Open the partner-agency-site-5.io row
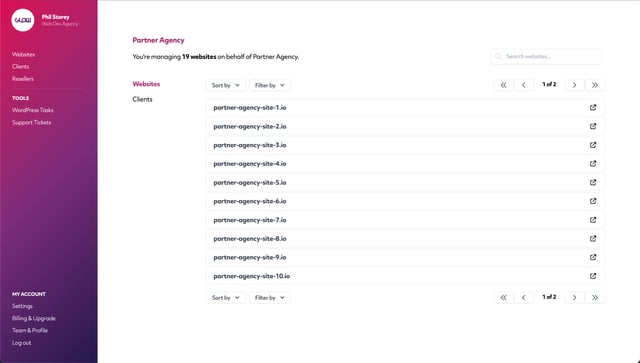The height and width of the screenshot is (363, 640). [x=405, y=183]
